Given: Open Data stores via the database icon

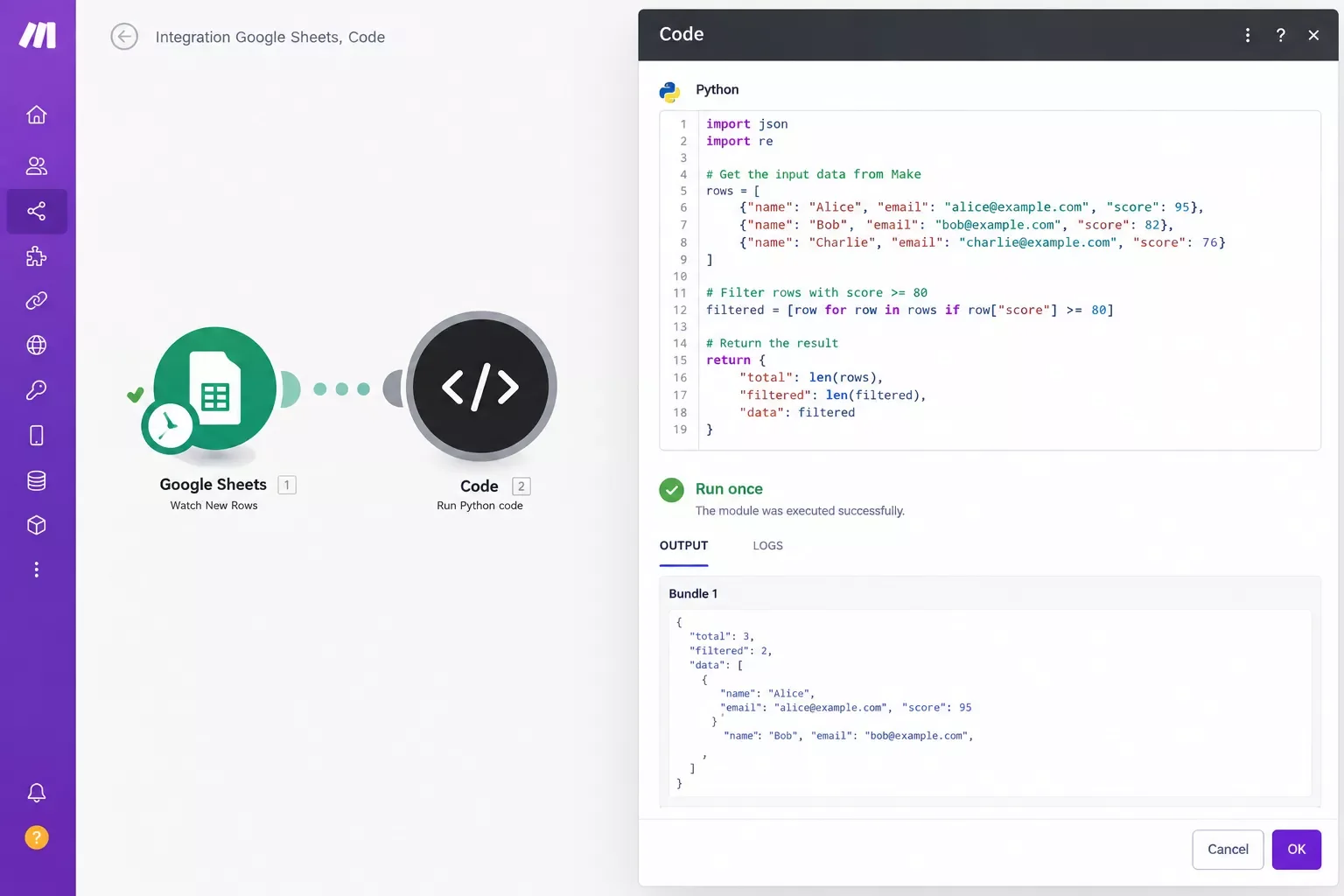Looking at the screenshot, I should click(37, 480).
